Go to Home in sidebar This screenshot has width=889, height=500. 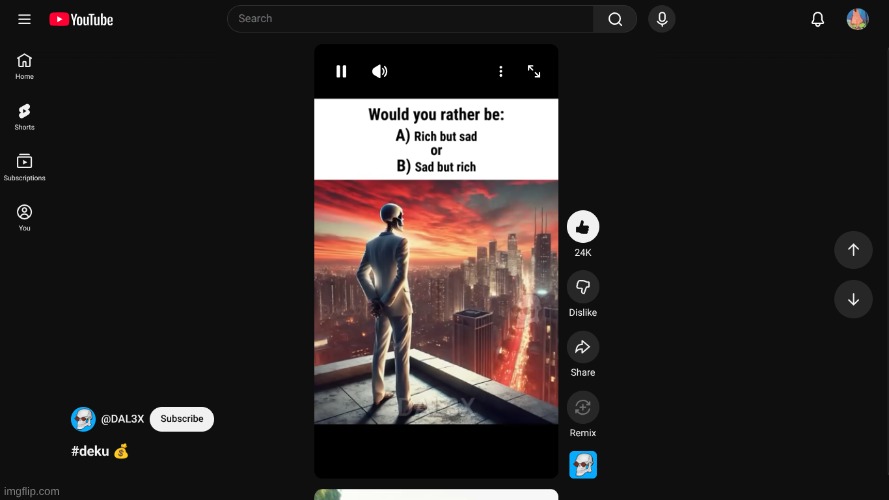24,66
